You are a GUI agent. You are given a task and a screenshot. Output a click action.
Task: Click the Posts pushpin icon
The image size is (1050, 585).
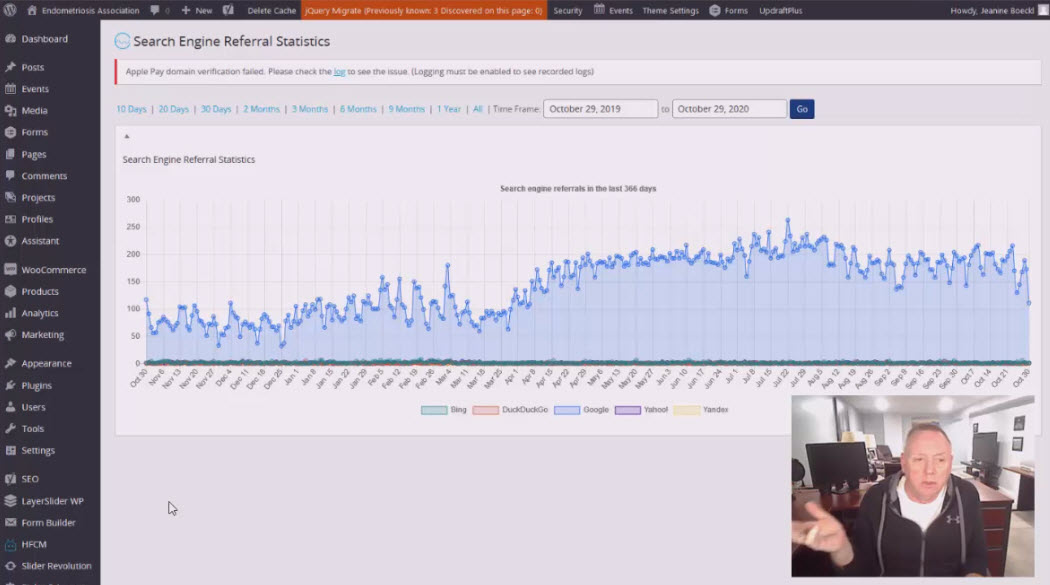click(x=10, y=67)
